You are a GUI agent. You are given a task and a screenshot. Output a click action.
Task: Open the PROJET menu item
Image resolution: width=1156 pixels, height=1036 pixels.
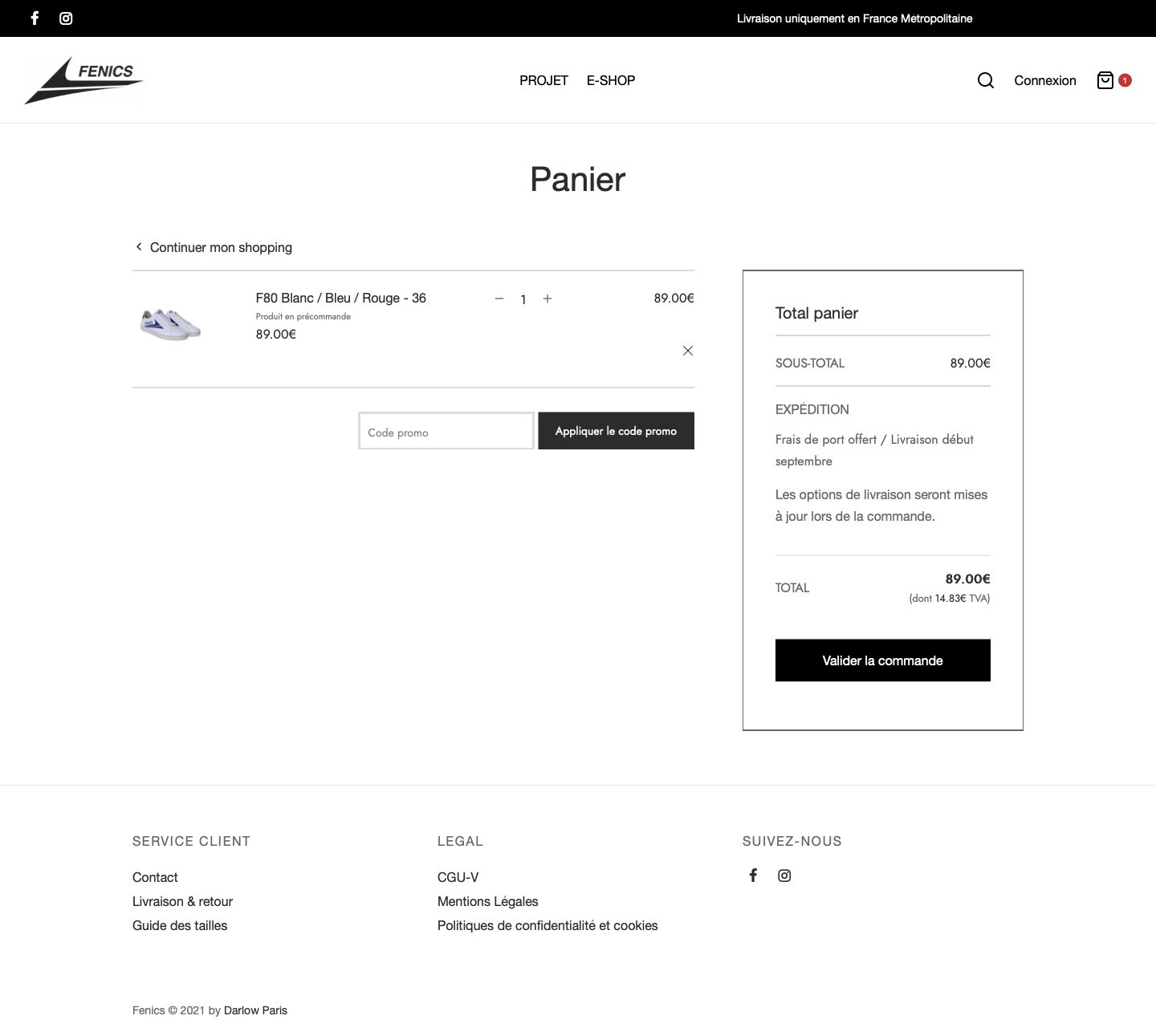tap(543, 80)
